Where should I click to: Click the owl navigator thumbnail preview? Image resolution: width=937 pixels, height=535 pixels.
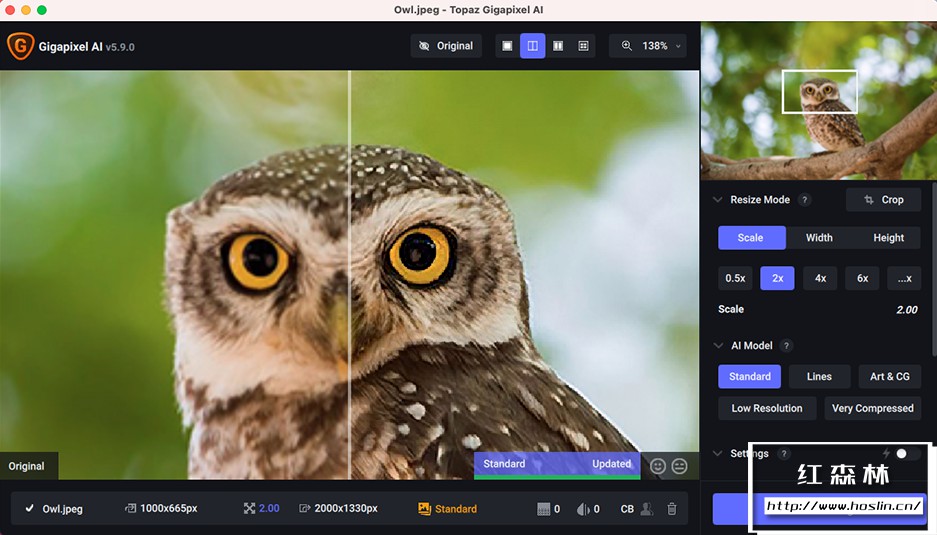(819, 101)
